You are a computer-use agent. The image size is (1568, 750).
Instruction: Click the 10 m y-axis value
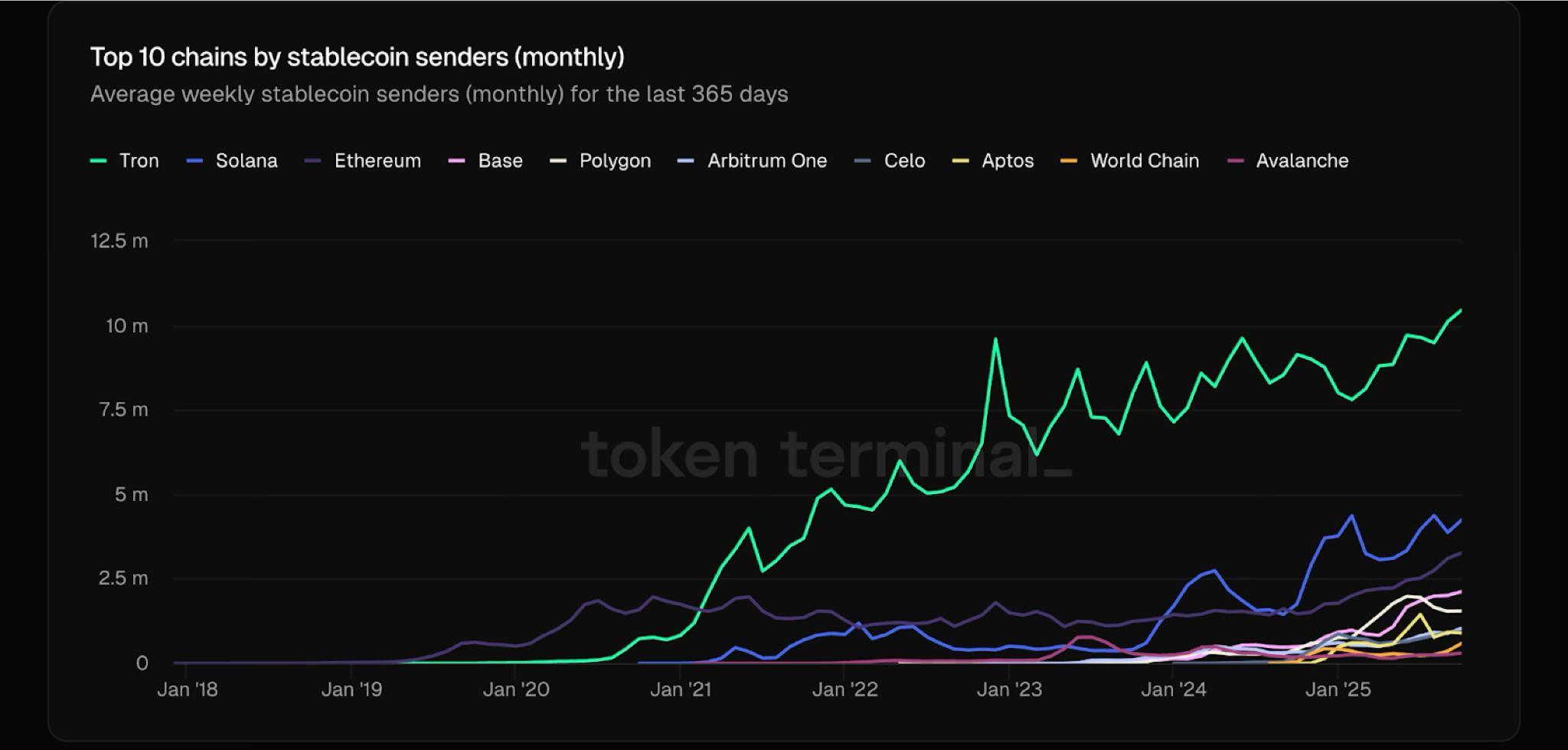click(x=126, y=326)
